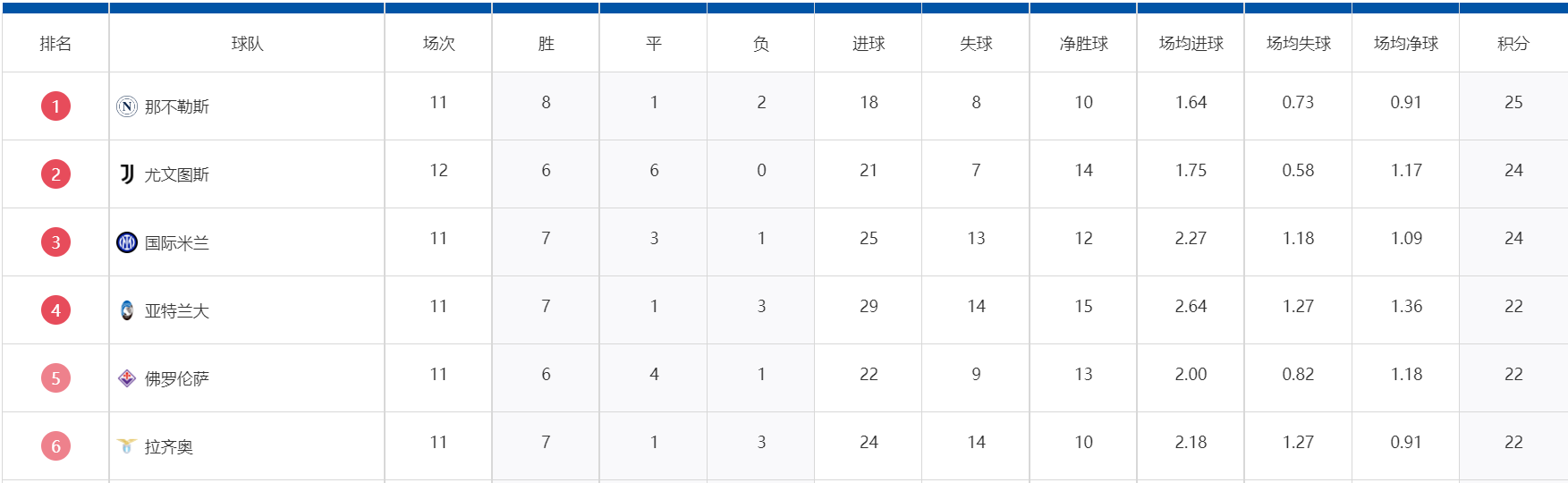1568x483 pixels.
Task: Open the 尤文图斯 team page
Action: point(177,174)
